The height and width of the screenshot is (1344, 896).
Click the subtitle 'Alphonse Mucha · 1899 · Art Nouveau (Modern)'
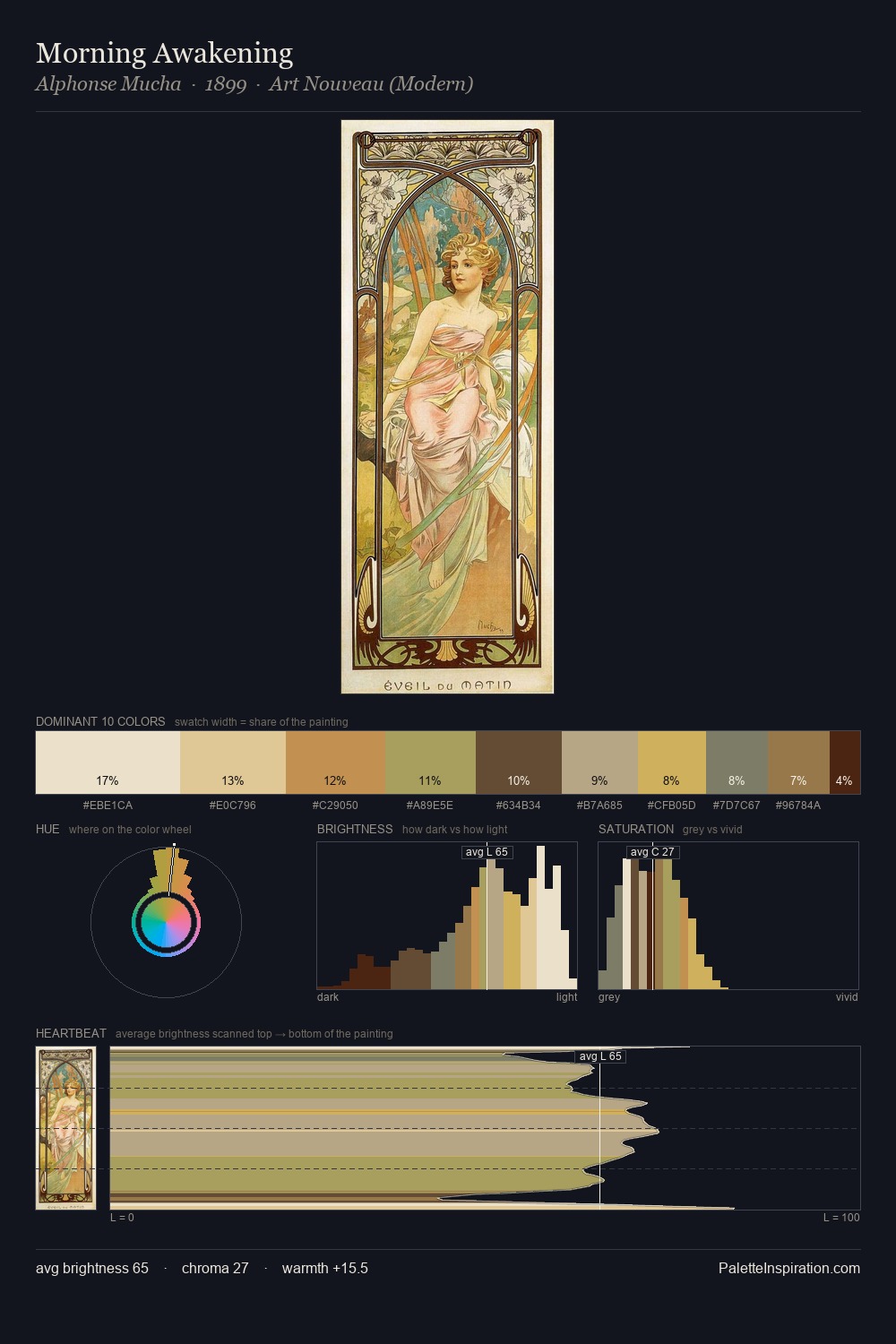254,84
